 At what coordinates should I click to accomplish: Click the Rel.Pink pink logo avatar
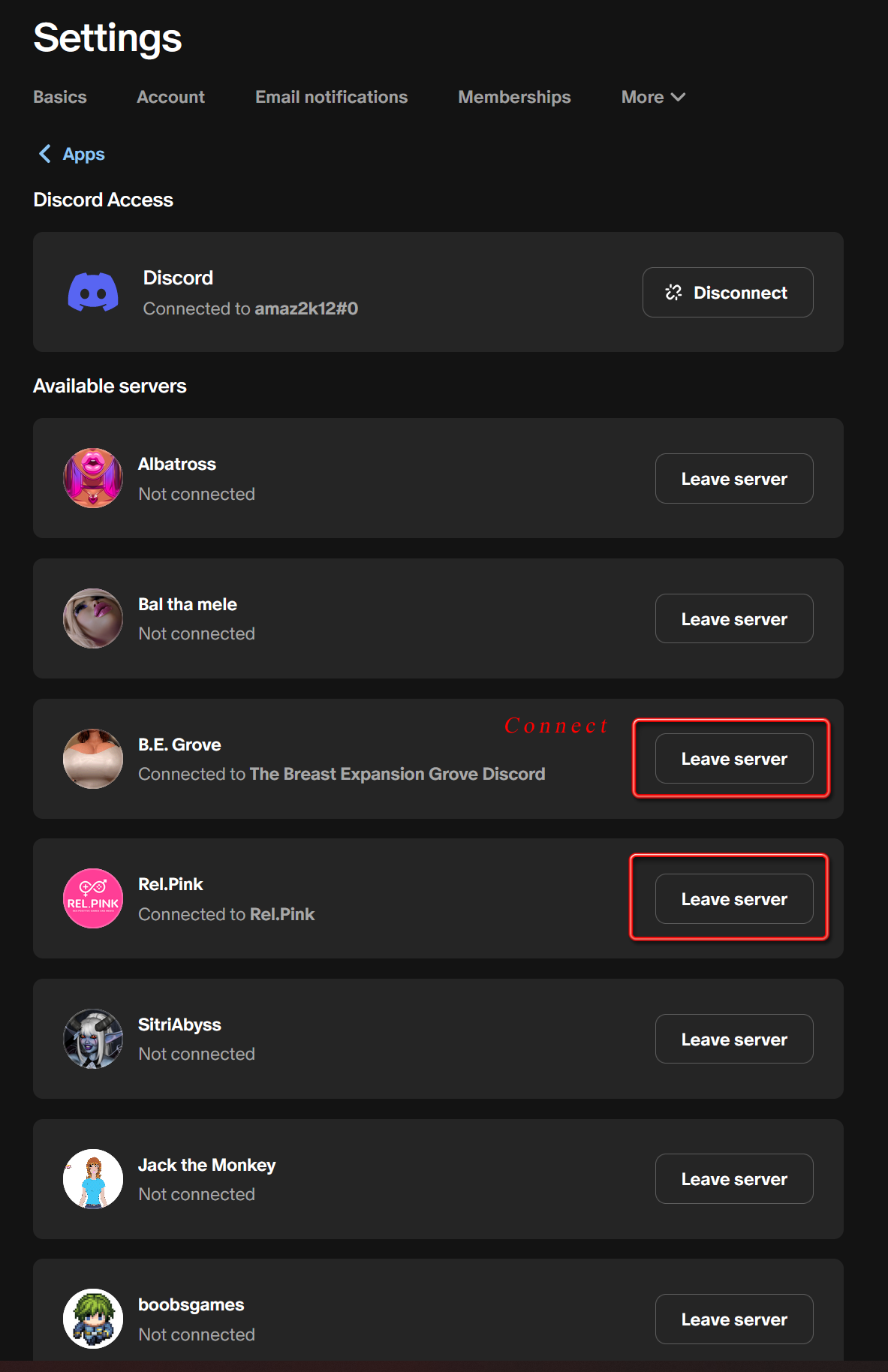(x=93, y=898)
